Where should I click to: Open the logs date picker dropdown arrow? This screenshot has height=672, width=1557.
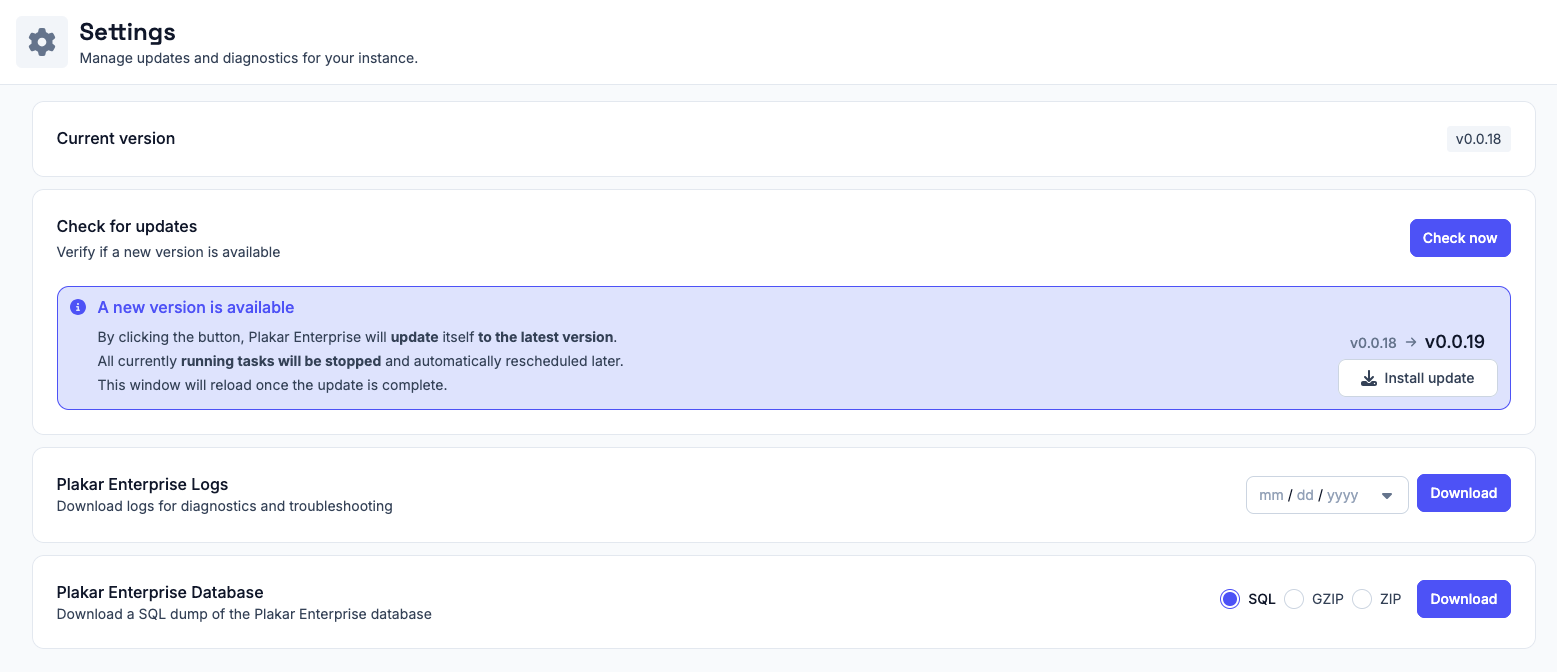pos(1387,495)
